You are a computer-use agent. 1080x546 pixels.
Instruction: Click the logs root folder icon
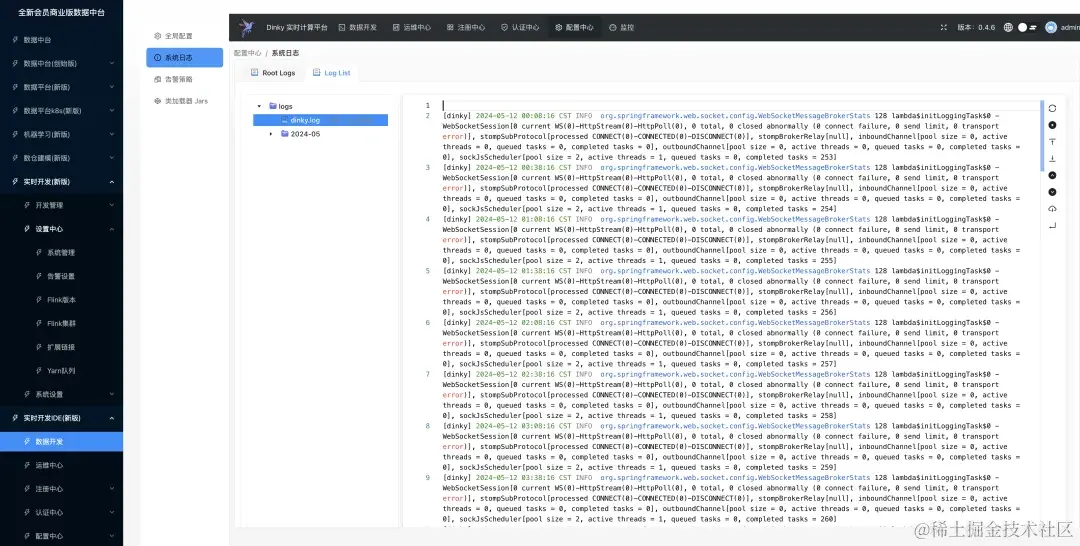coord(273,106)
